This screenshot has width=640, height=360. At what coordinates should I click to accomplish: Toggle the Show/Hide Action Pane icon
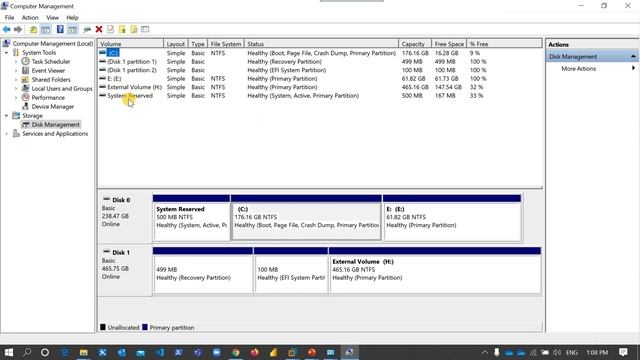pyautogui.click(x=72, y=29)
